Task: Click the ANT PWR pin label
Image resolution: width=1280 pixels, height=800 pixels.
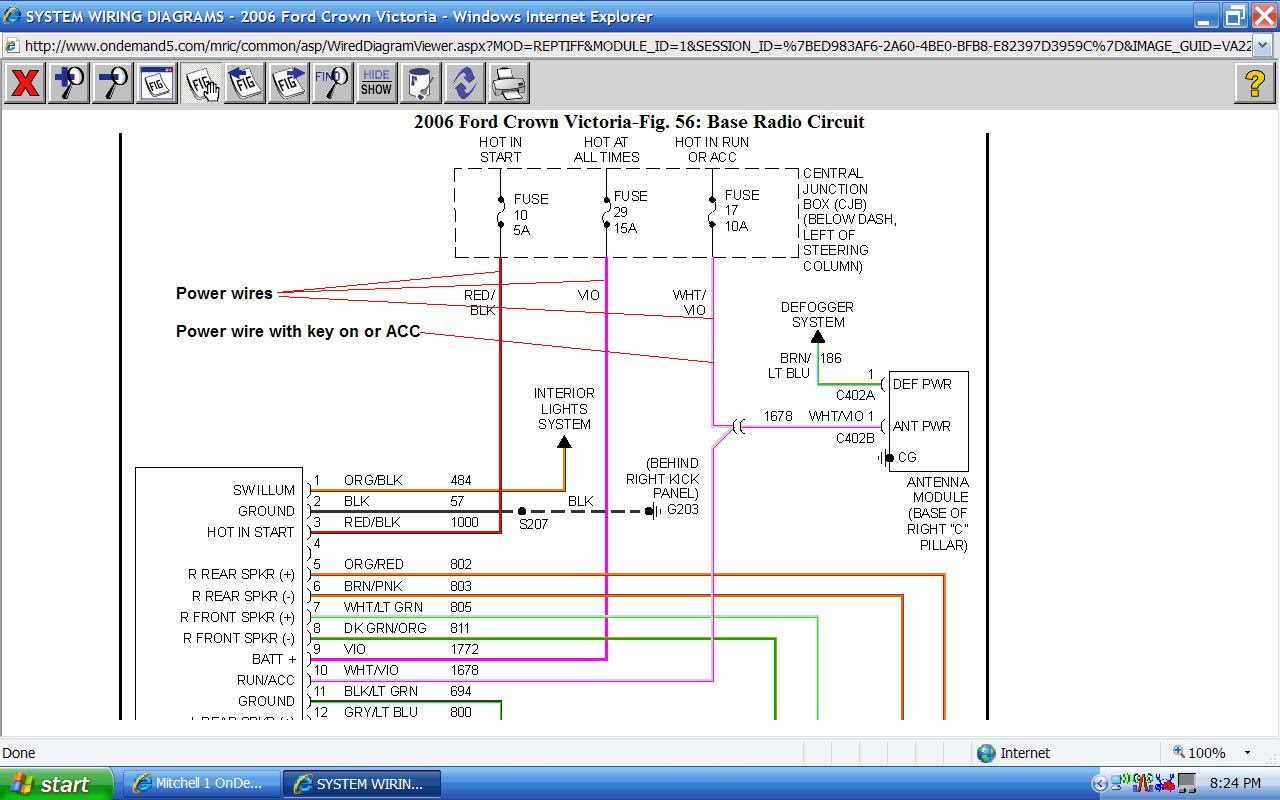Action: (922, 426)
